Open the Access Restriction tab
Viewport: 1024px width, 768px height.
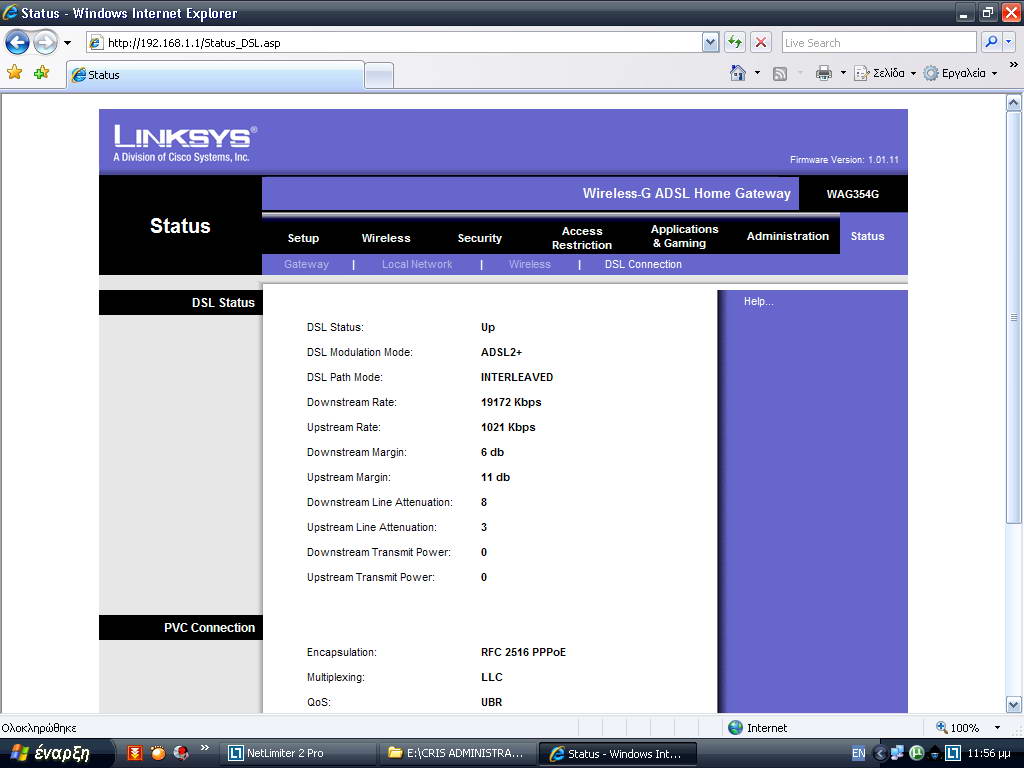[582, 238]
